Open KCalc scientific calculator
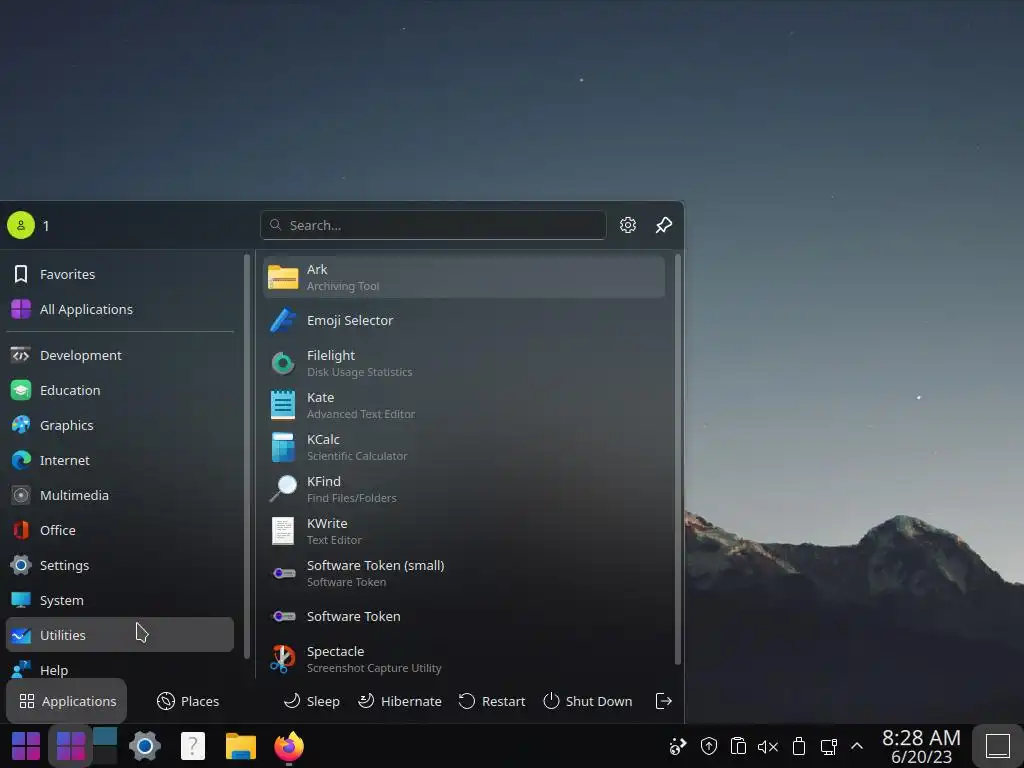This screenshot has height=768, width=1024. click(464, 447)
